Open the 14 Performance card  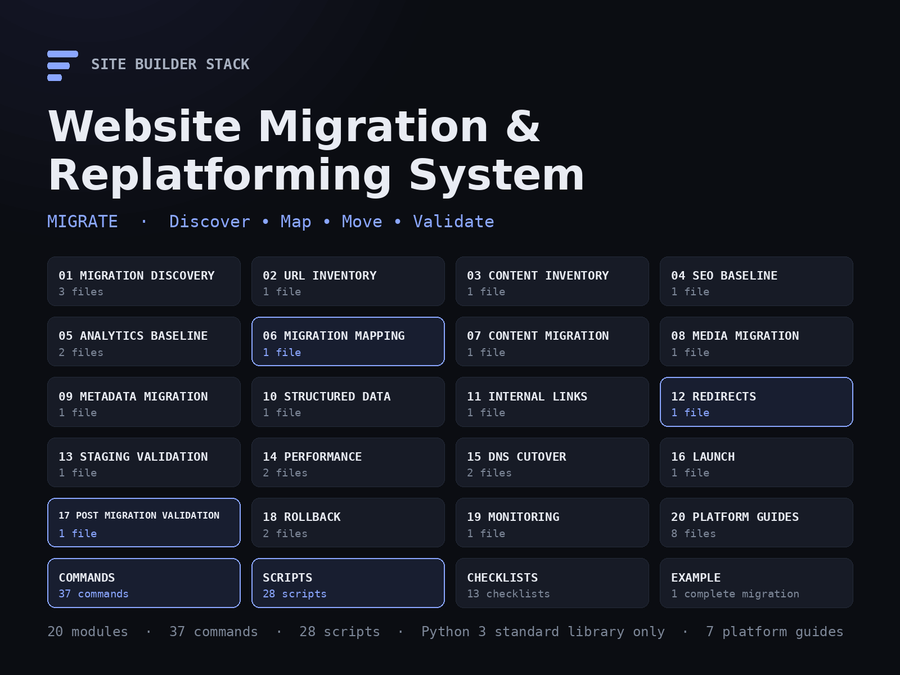[348, 462]
